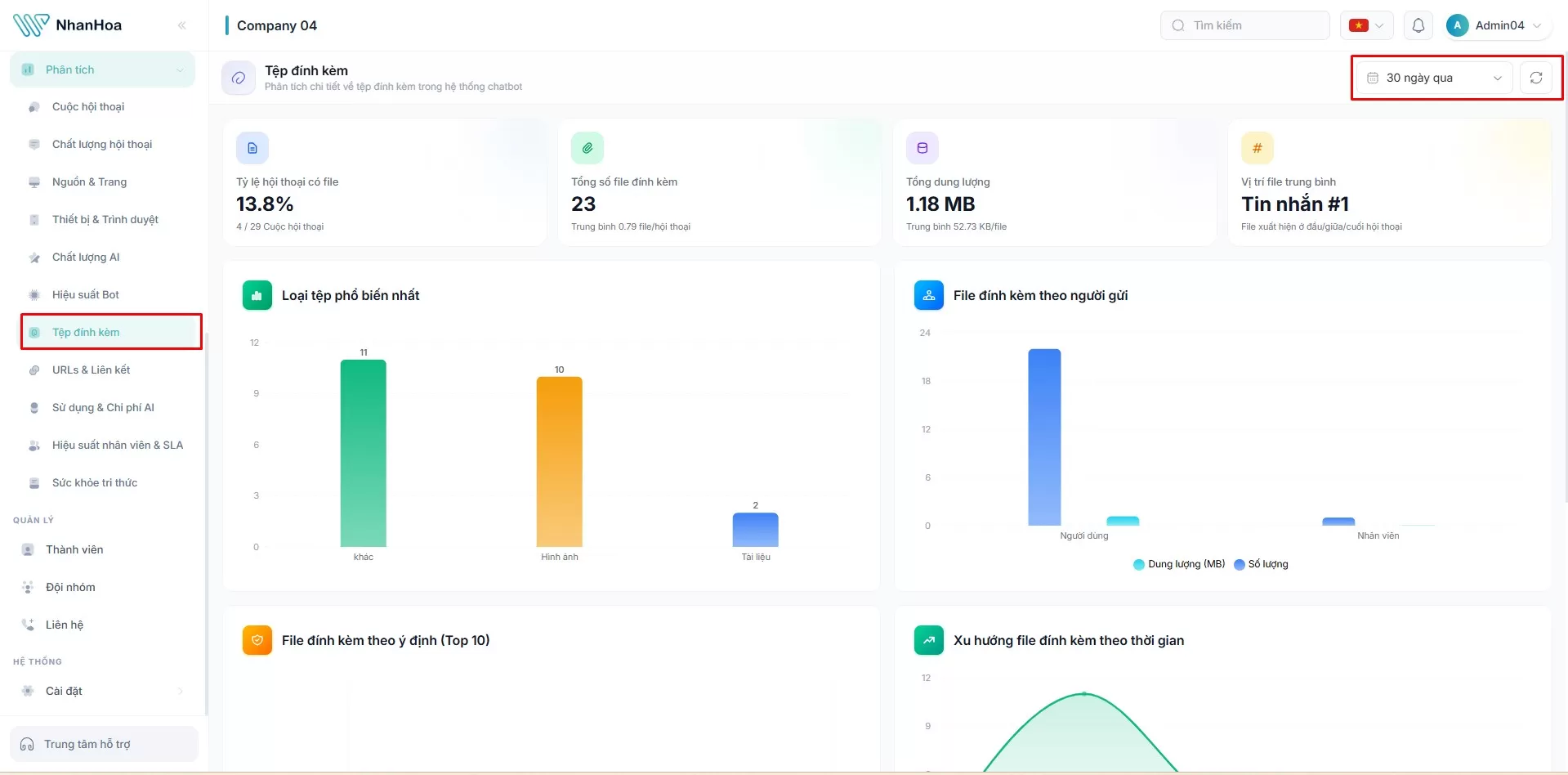This screenshot has width=1568, height=775.
Task: Click the blue Tài liệu bar
Action: 756,530
